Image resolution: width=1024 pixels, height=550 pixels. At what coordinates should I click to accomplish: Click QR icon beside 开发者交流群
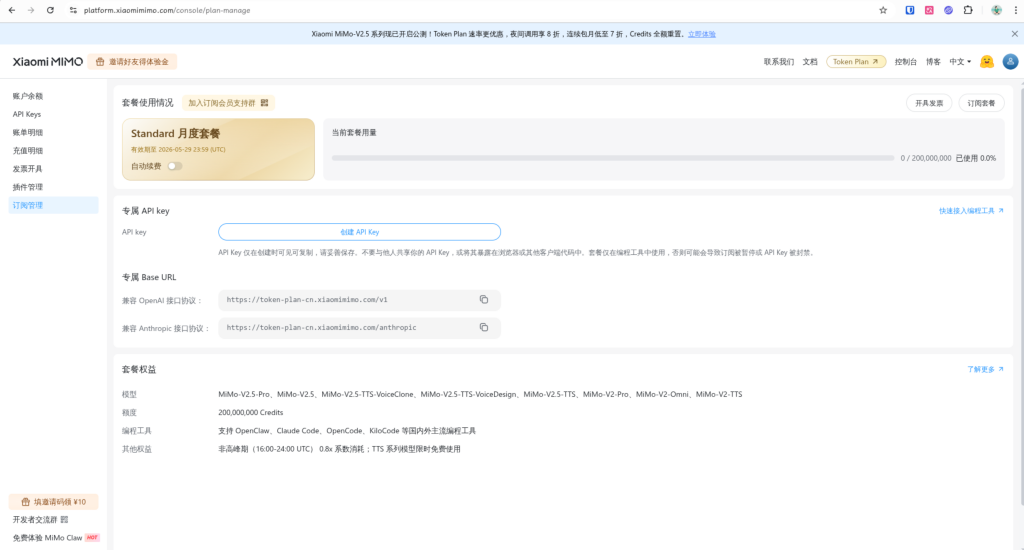point(64,520)
